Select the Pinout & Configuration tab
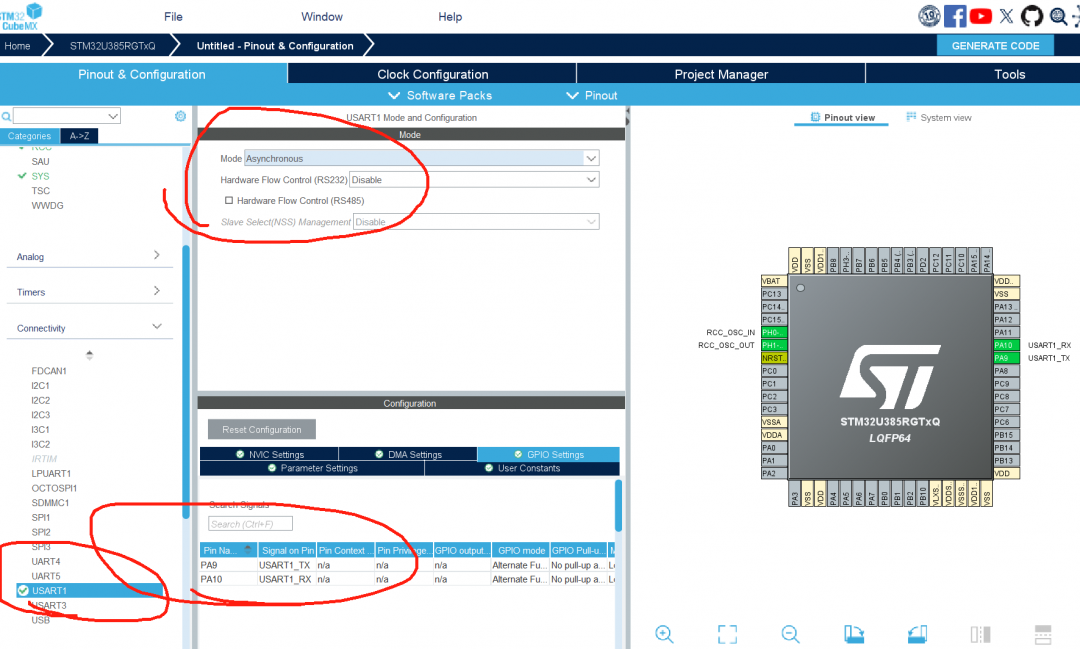1080x649 pixels. 142,74
